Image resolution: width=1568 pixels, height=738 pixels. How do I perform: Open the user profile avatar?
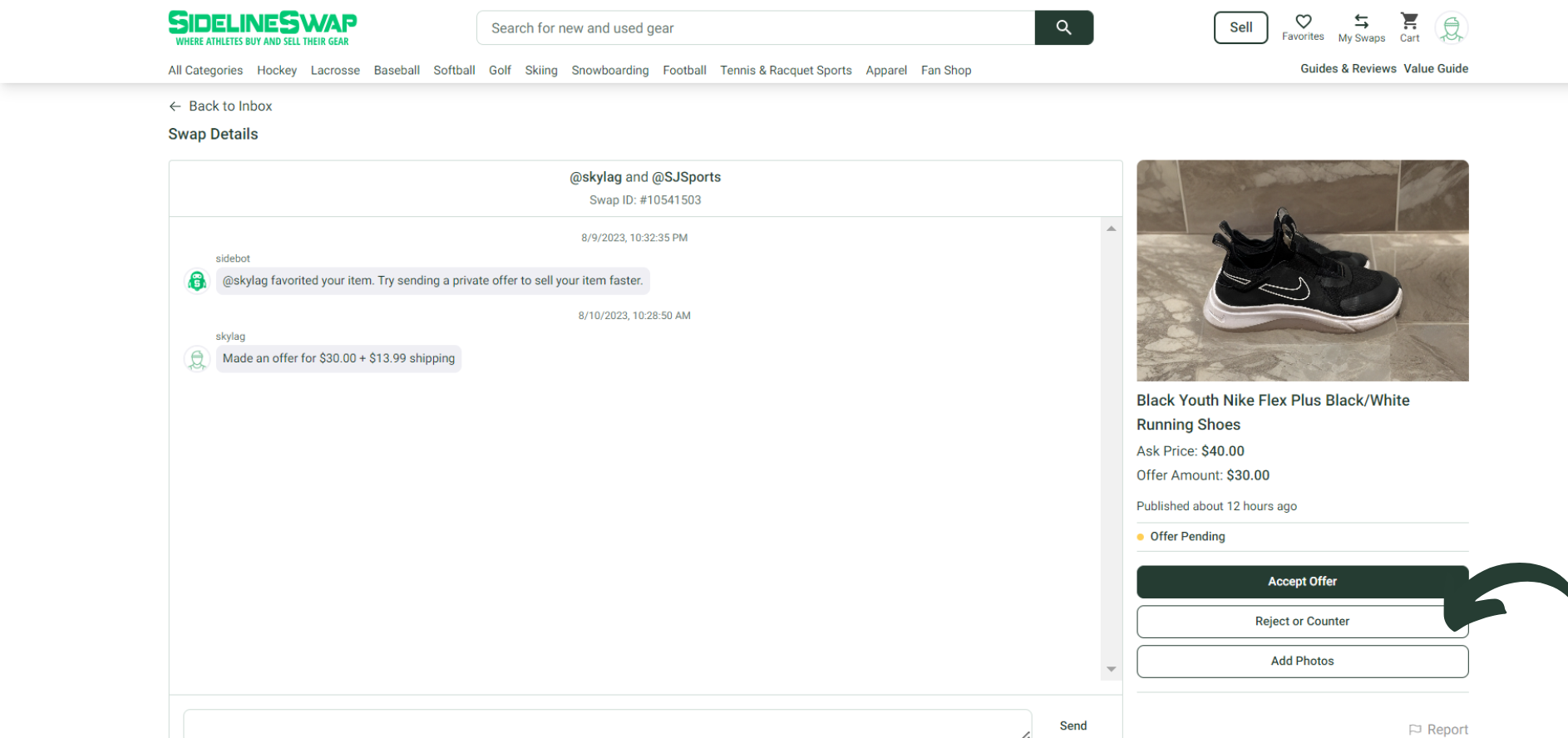click(1452, 28)
